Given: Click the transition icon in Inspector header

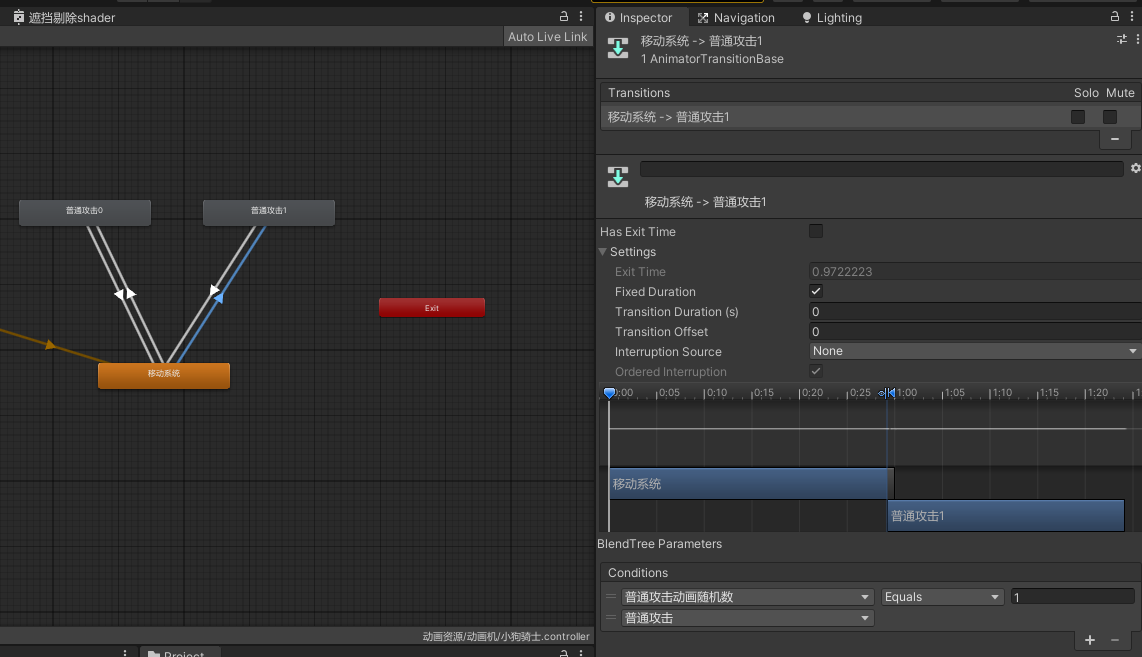Looking at the screenshot, I should [618, 49].
